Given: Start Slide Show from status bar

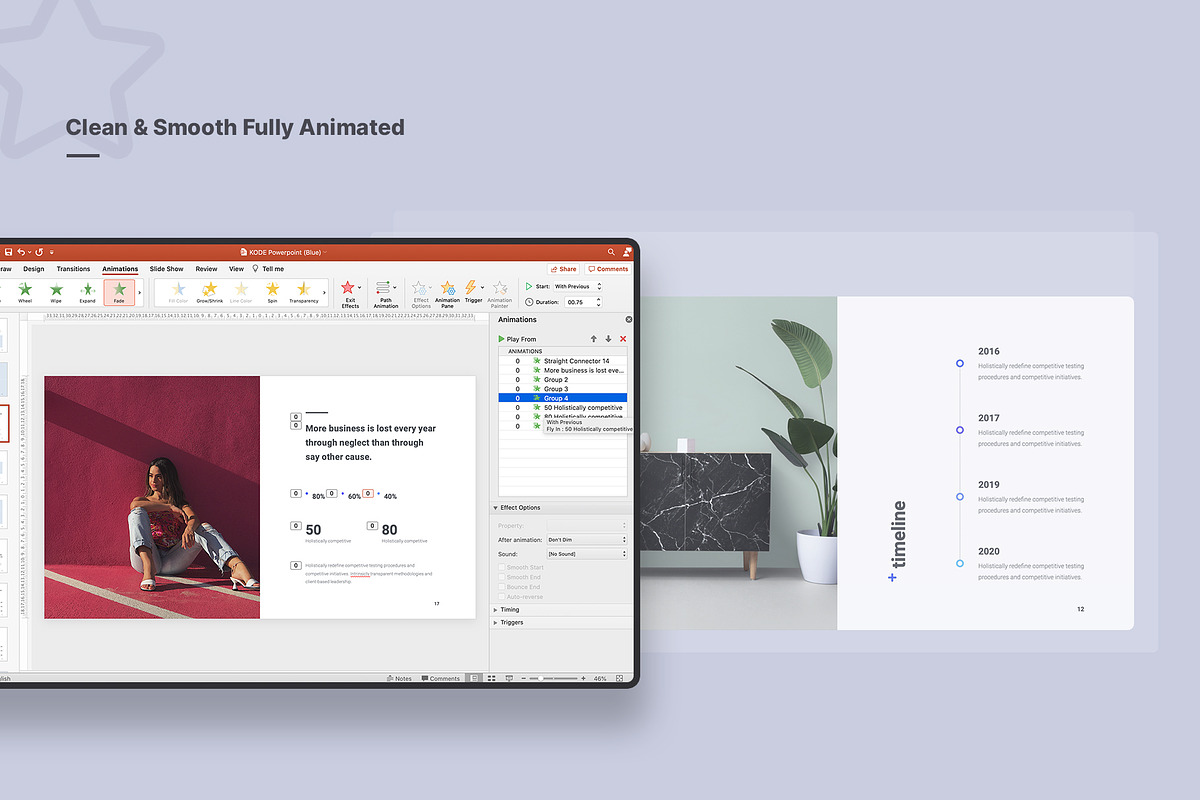Looking at the screenshot, I should pyautogui.click(x=509, y=678).
